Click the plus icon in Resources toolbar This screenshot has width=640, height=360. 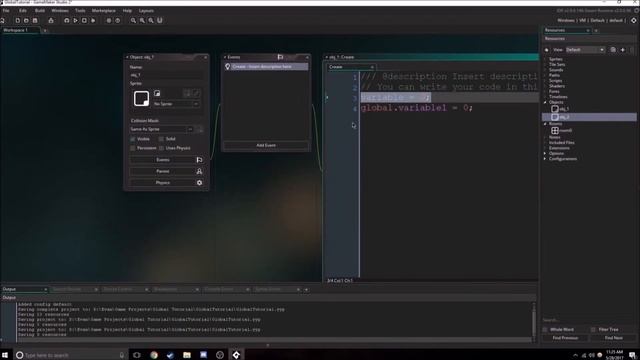622,50
